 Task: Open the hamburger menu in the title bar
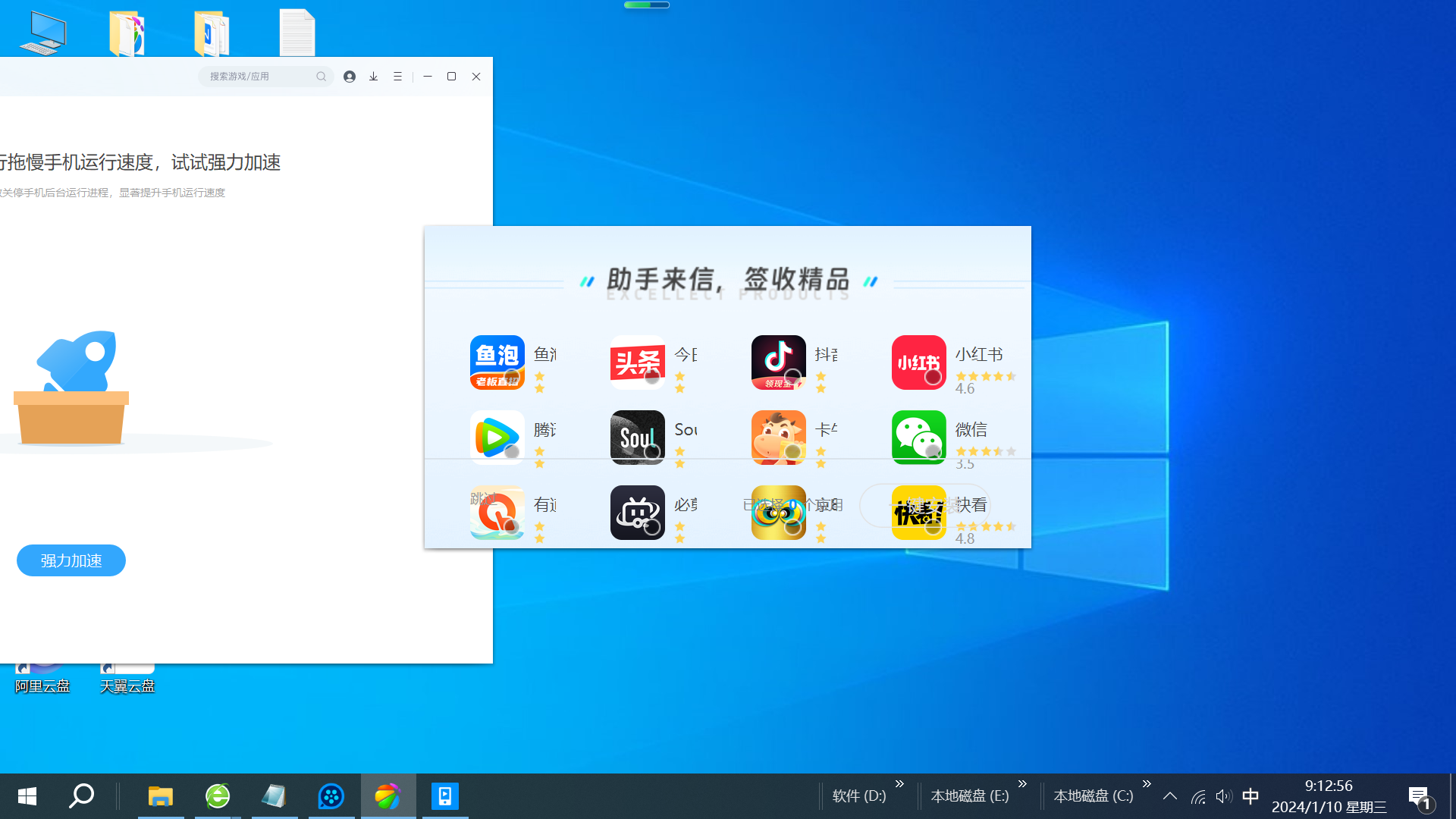click(x=397, y=77)
